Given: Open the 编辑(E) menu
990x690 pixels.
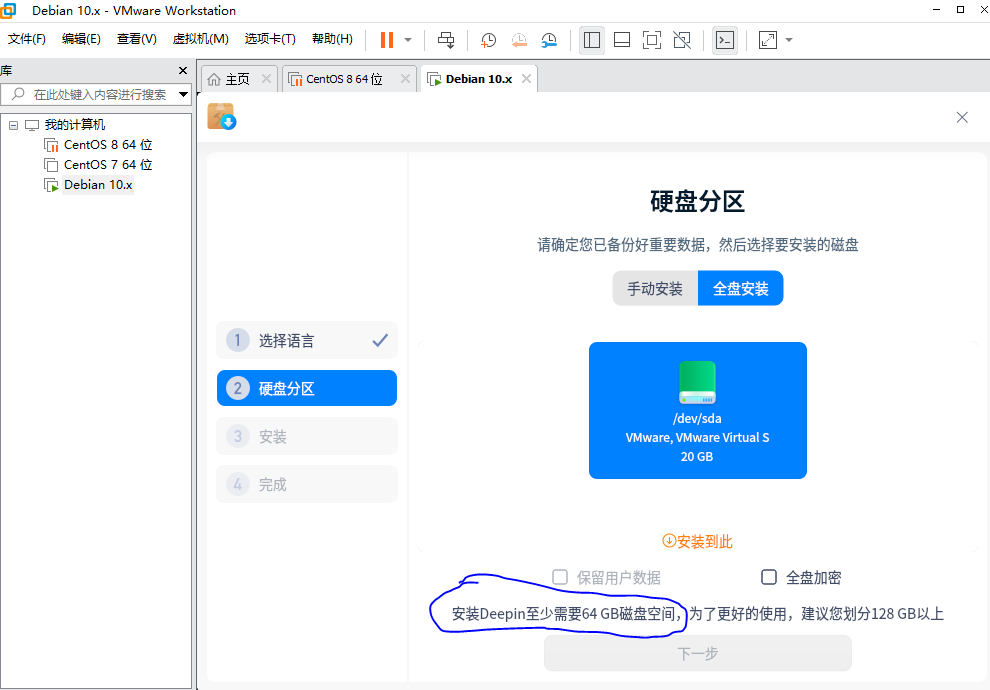Looking at the screenshot, I should 81,39.
